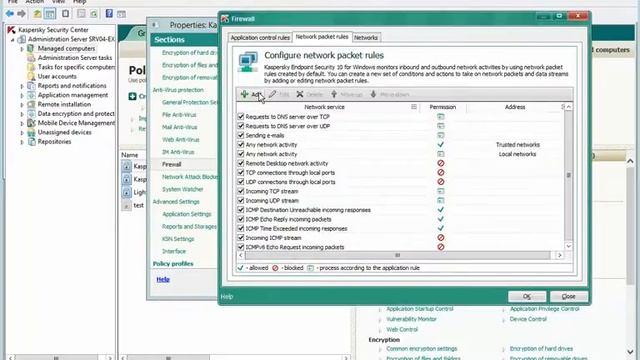The image size is (640, 360).
Task: Click the rules list vertical scrollbar thumb
Action: point(568,176)
